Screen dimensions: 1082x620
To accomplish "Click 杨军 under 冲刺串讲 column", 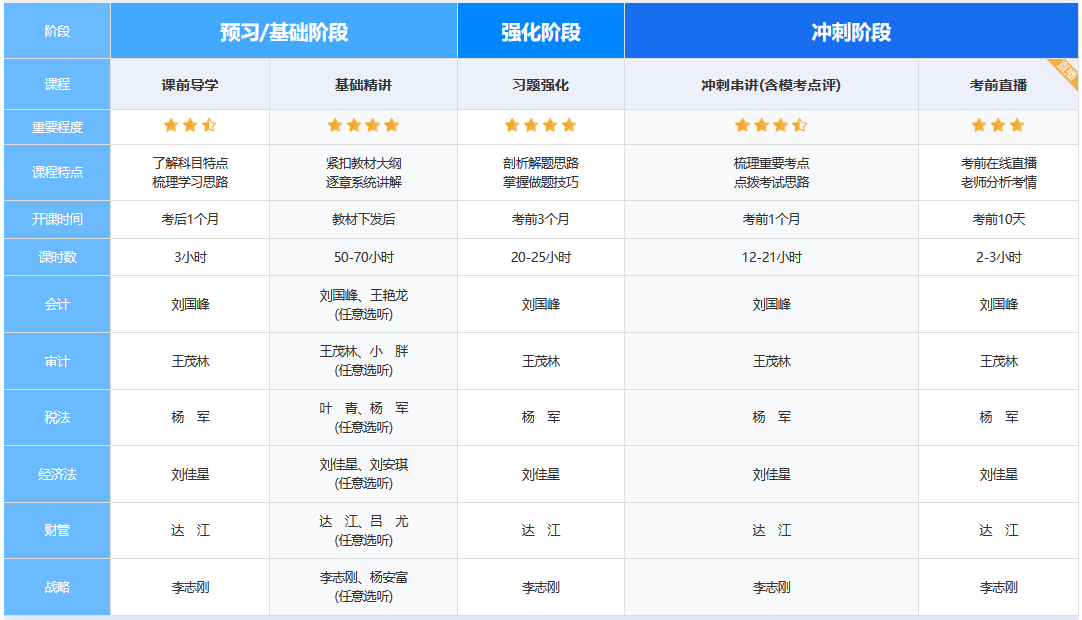I will coord(771,417).
